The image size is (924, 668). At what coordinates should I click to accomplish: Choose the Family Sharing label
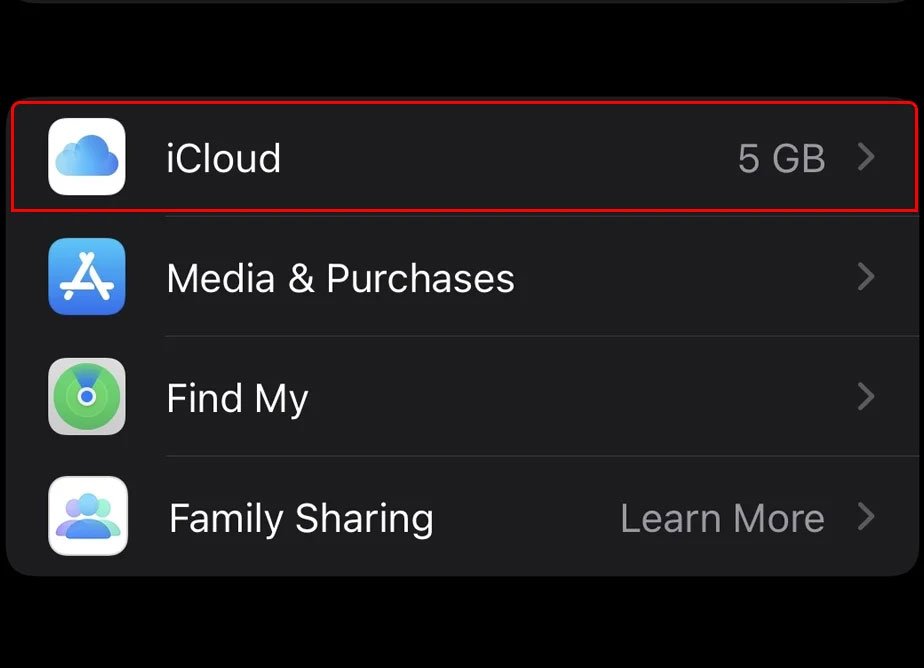(x=300, y=518)
